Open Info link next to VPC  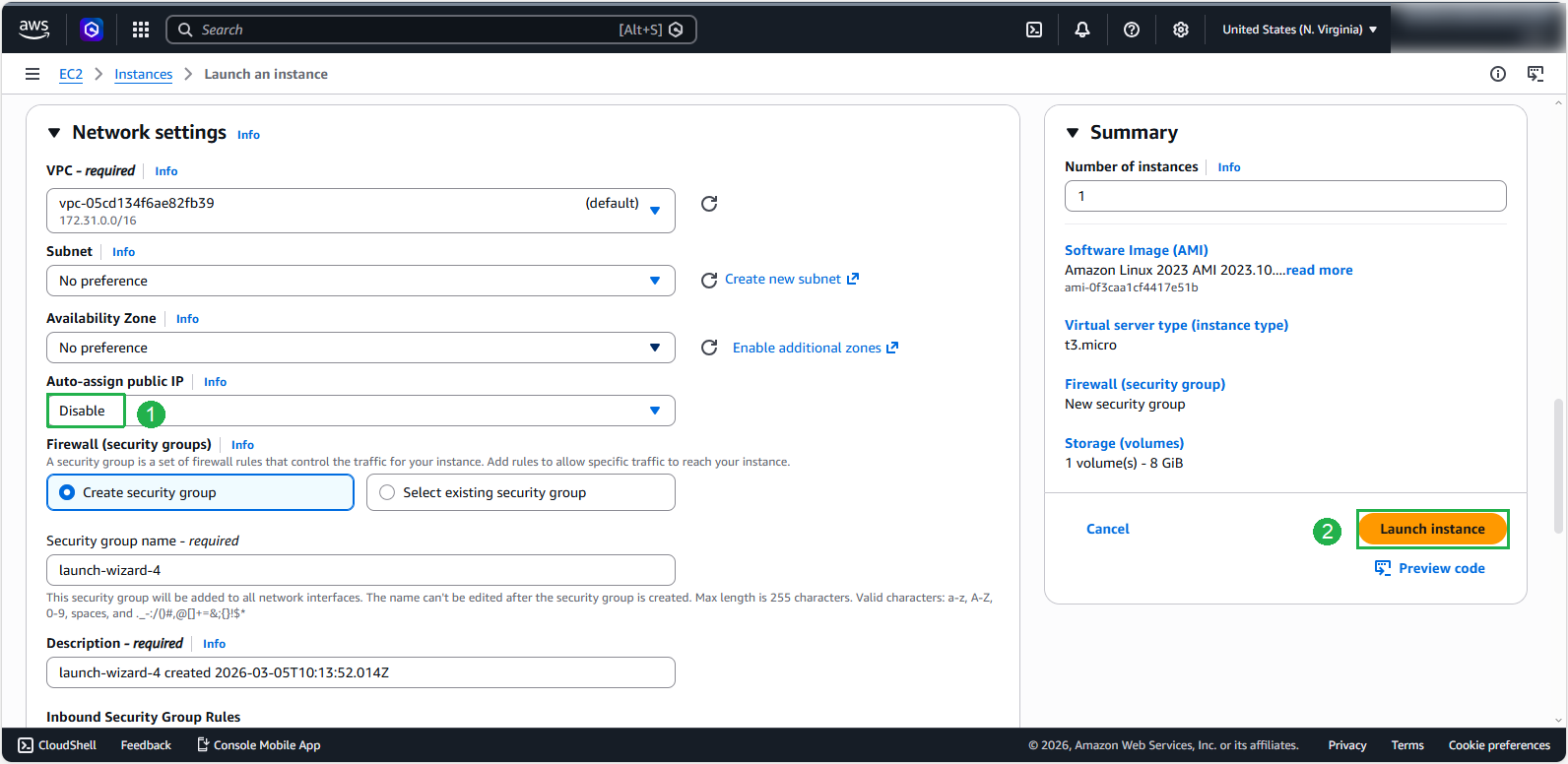[x=166, y=171]
